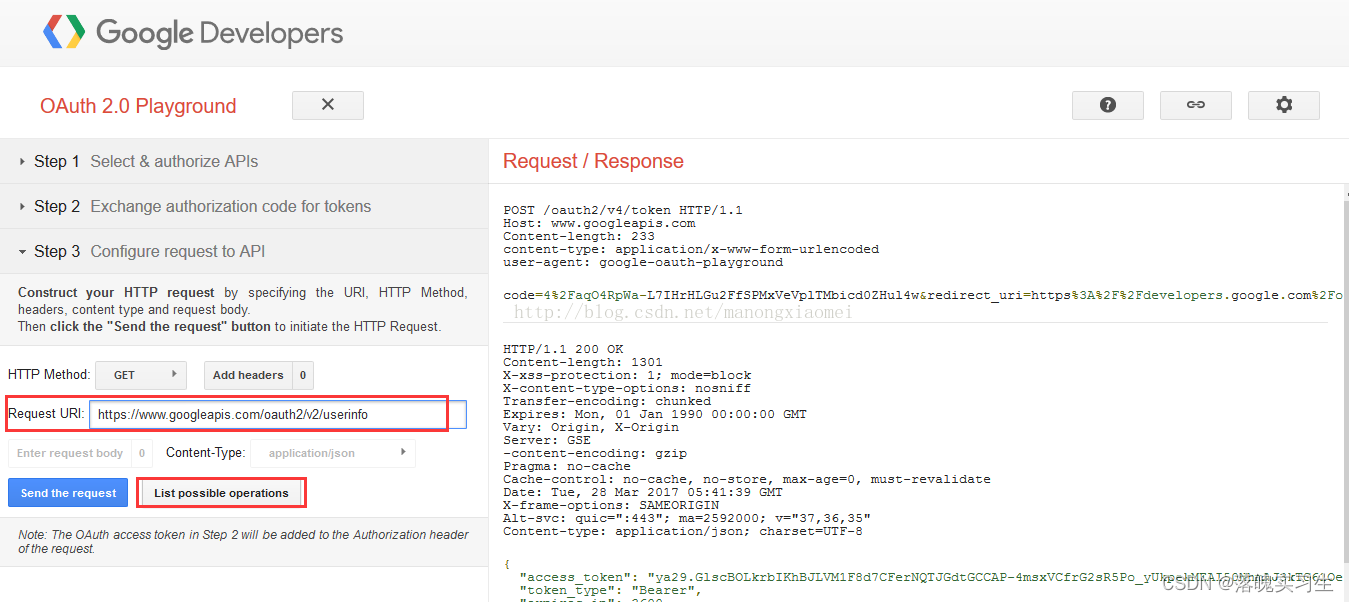The height and width of the screenshot is (602, 1349).
Task: Expand Step 2 Exchange authorization code for tokens
Action: tap(244, 206)
